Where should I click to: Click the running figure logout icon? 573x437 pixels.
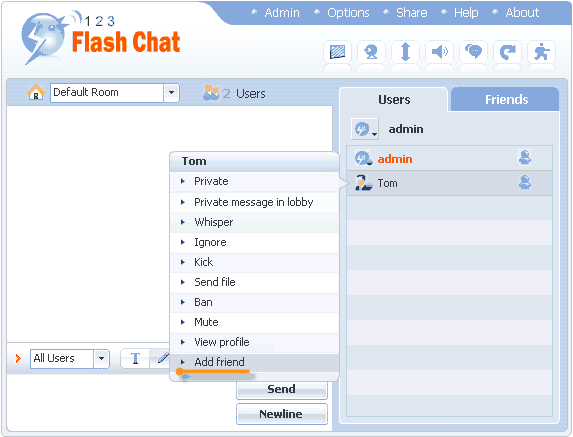click(x=542, y=52)
